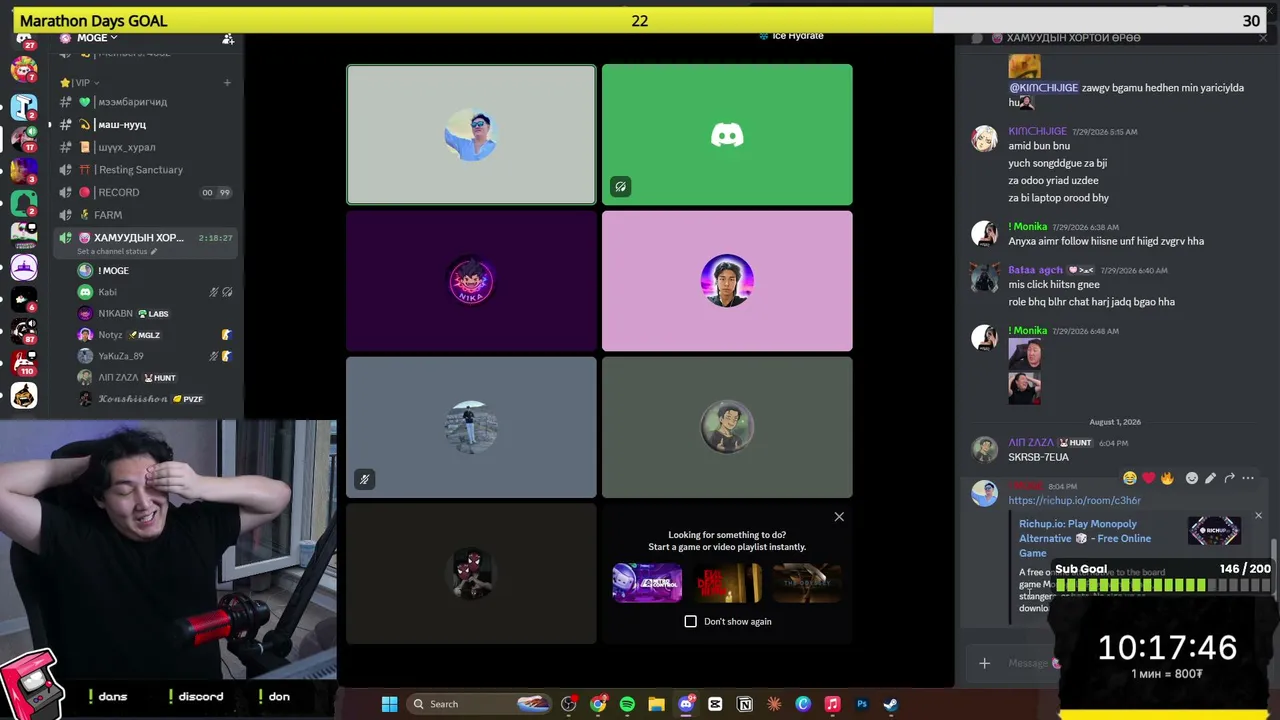Open the Richup.io embed title link
1280x720 pixels.
(x=1085, y=538)
